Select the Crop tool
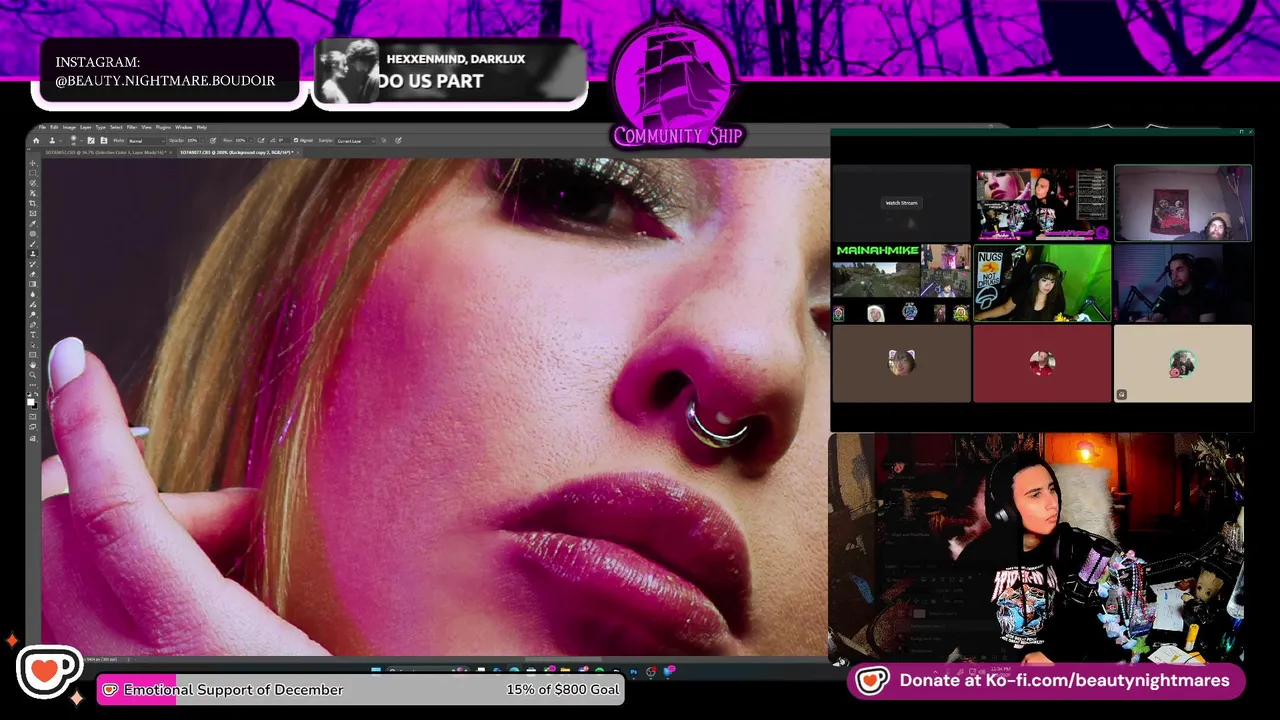 pyautogui.click(x=32, y=203)
